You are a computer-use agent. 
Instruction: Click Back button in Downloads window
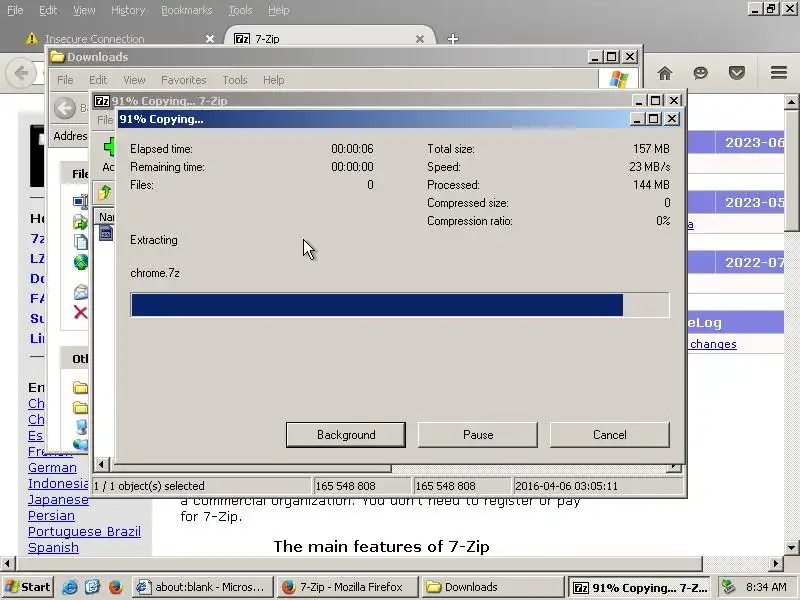tap(65, 108)
